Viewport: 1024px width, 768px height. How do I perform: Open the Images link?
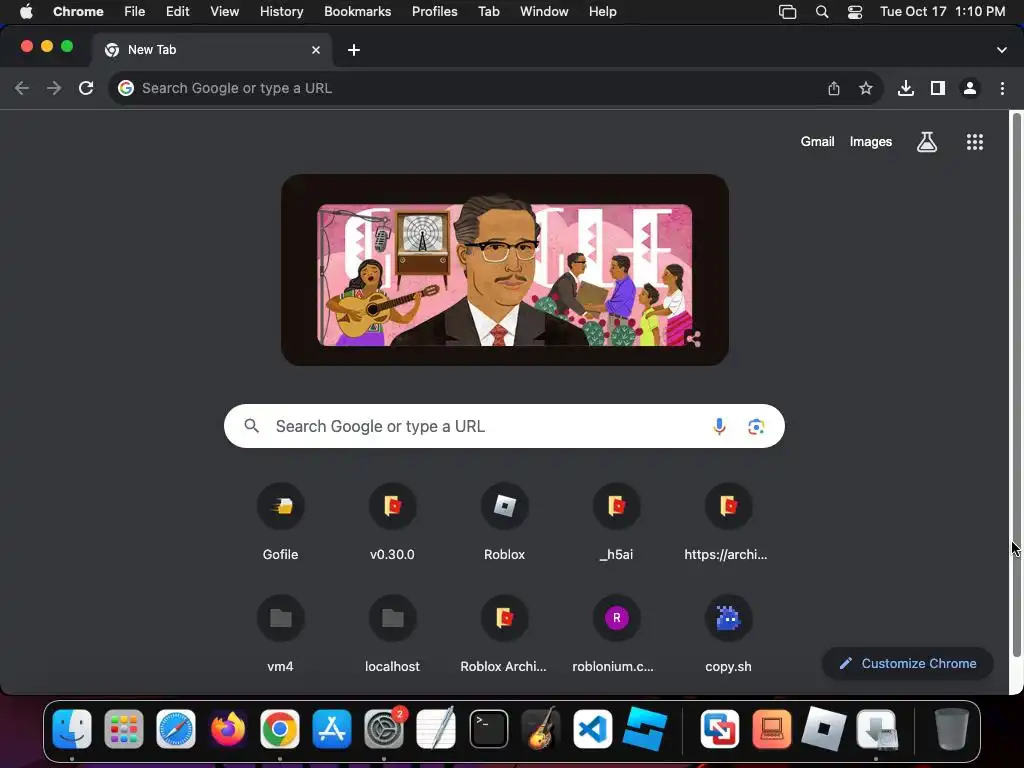click(871, 142)
